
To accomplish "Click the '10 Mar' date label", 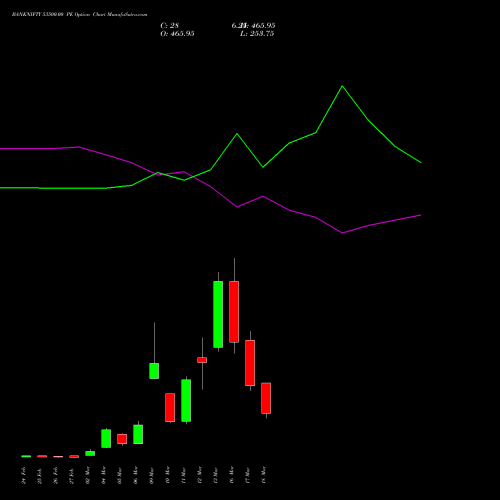I will (x=168, y=475).
